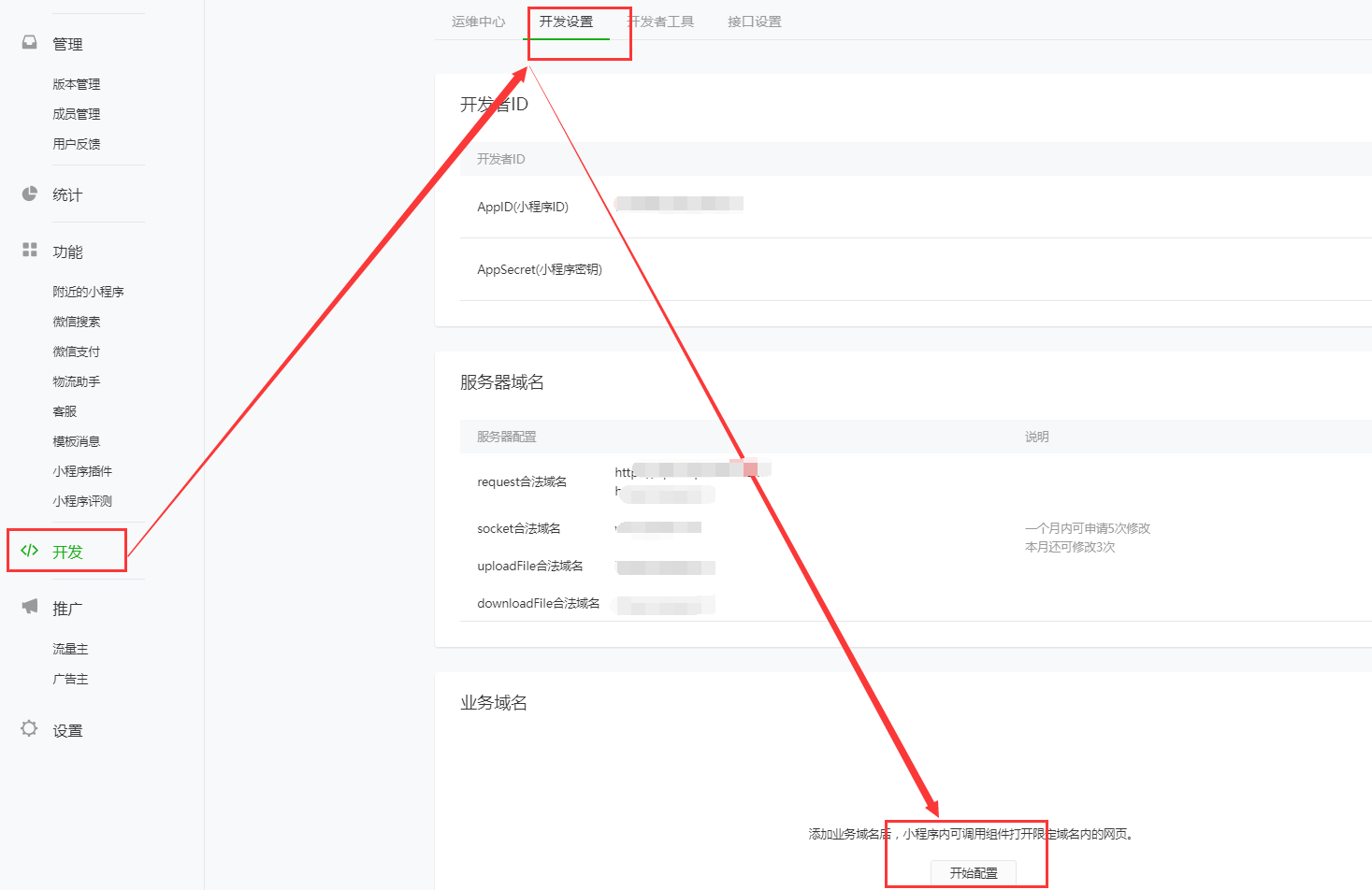Open the 客服 sidebar item

click(65, 411)
